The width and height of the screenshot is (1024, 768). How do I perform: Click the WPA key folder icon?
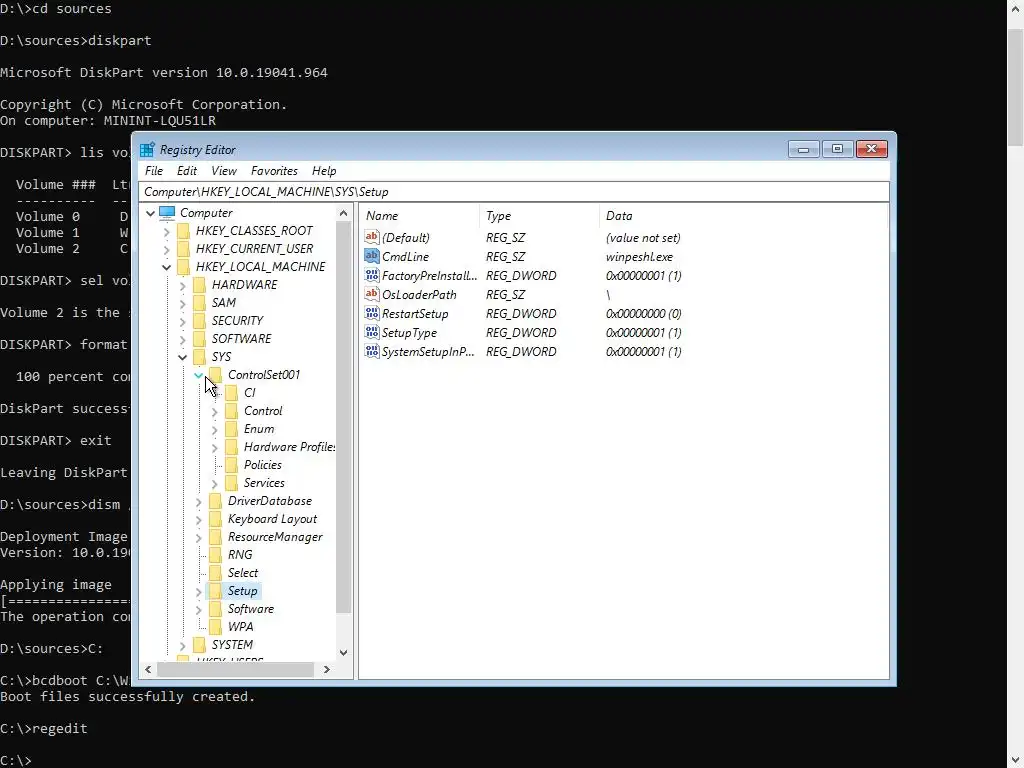tap(216, 627)
